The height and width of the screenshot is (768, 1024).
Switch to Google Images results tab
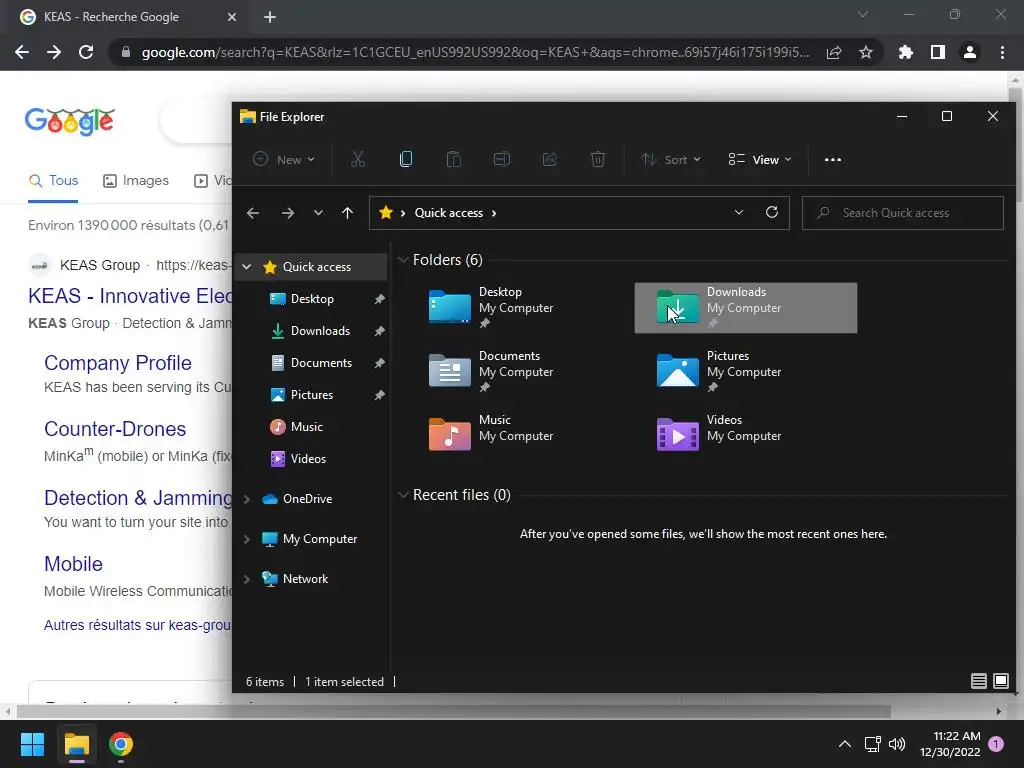(136, 180)
